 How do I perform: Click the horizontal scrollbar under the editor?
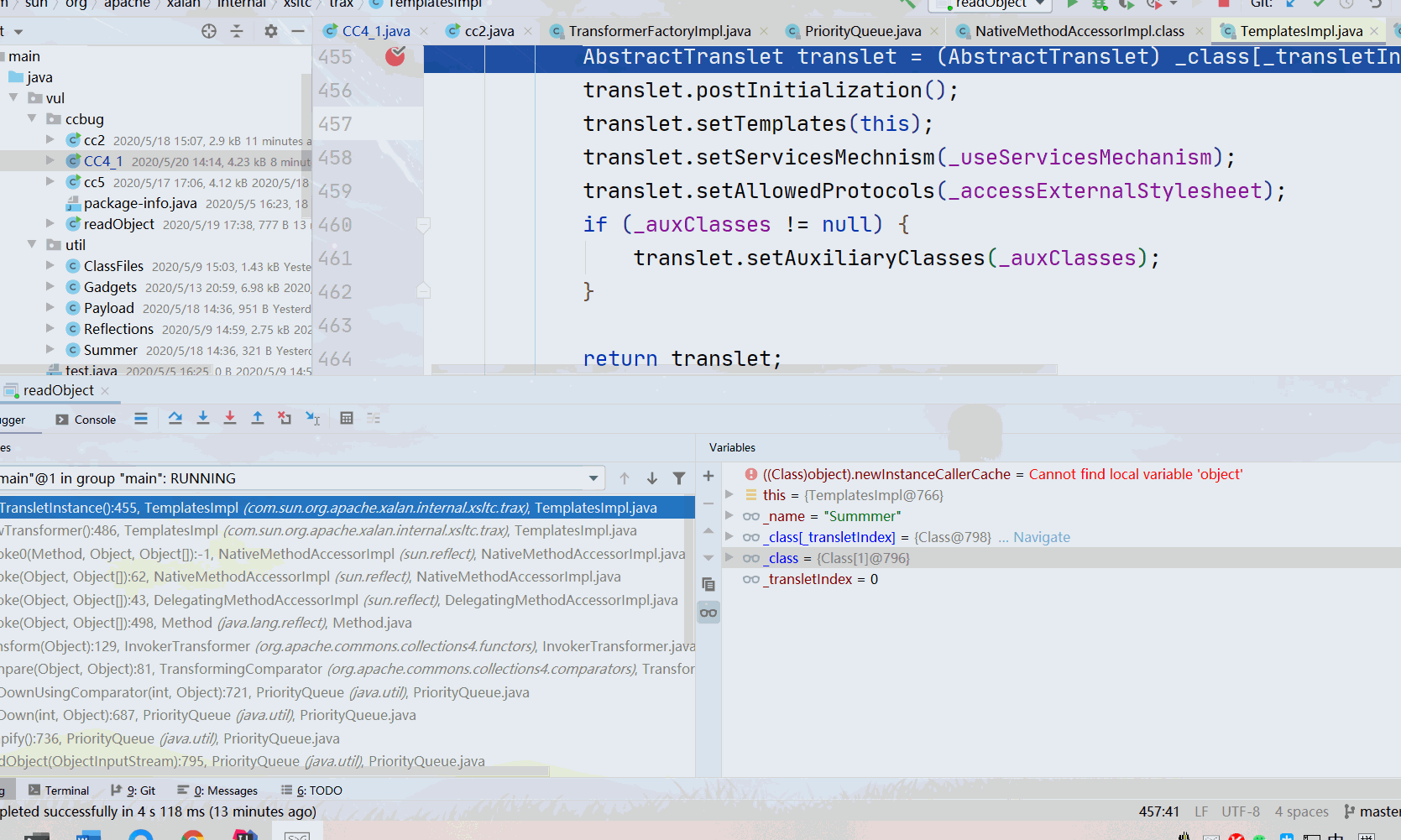pyautogui.click(x=744, y=369)
